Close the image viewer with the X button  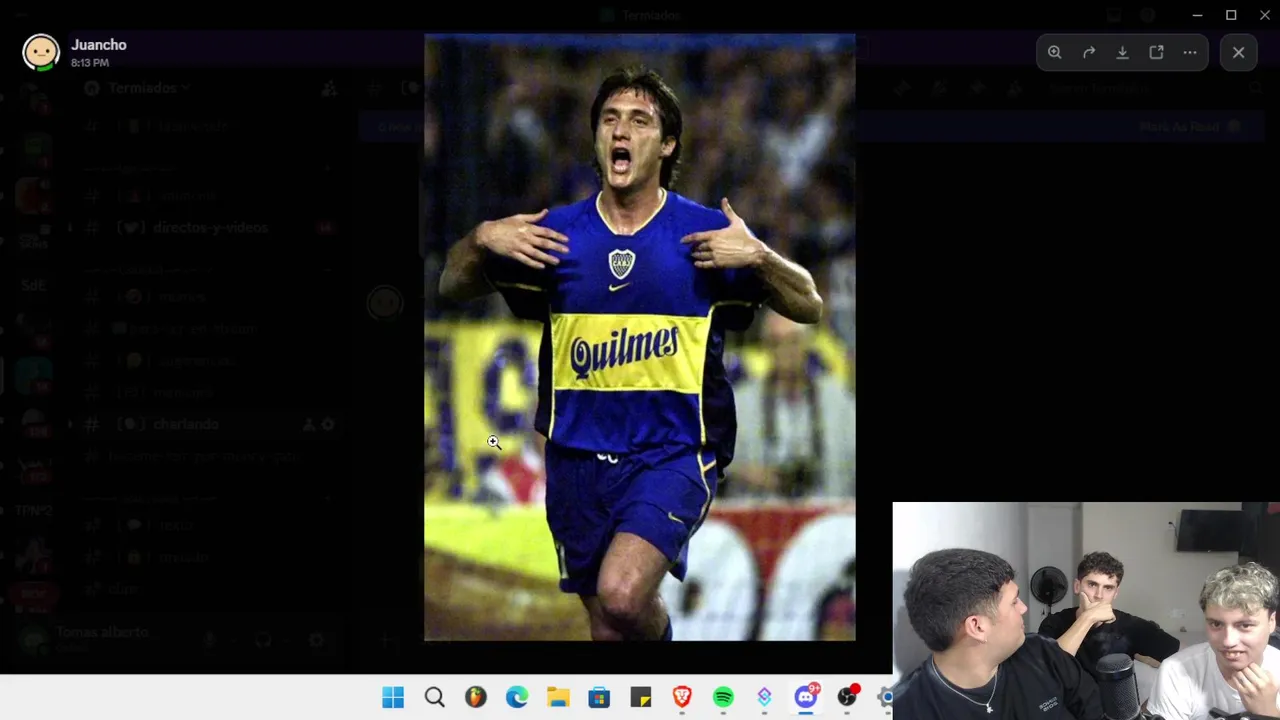(1238, 52)
